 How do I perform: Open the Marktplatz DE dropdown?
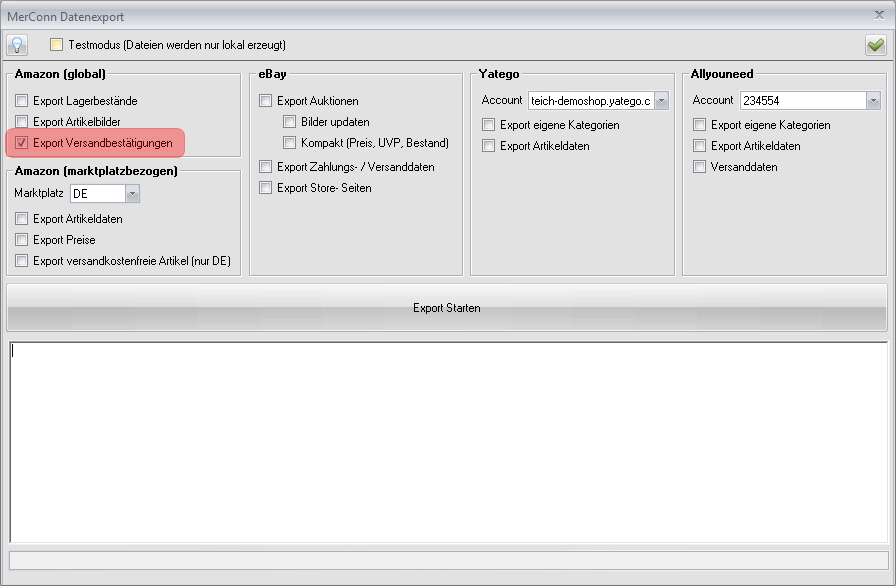point(132,194)
